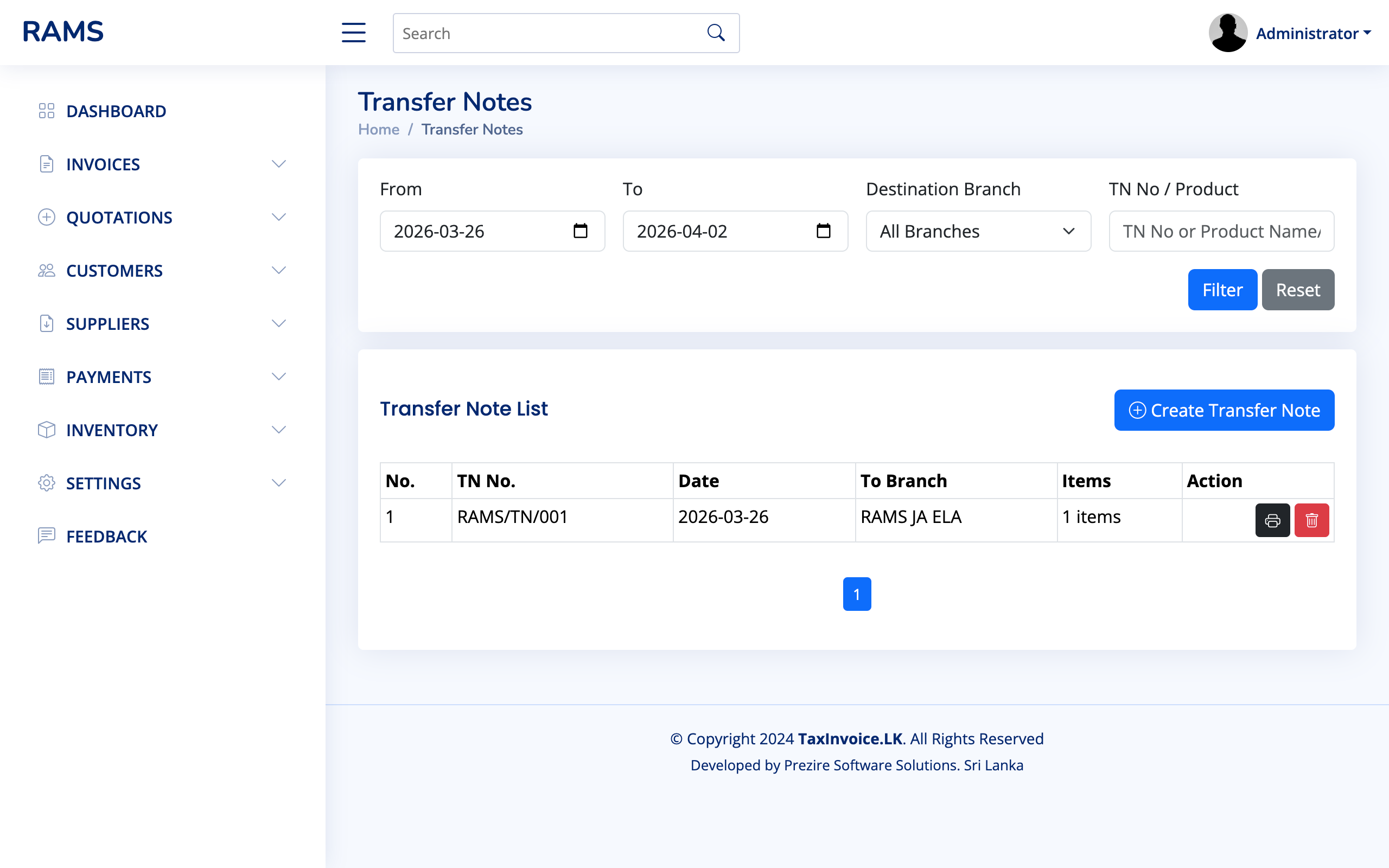
Task: Click the hamburger menu toggle icon
Action: tap(354, 33)
